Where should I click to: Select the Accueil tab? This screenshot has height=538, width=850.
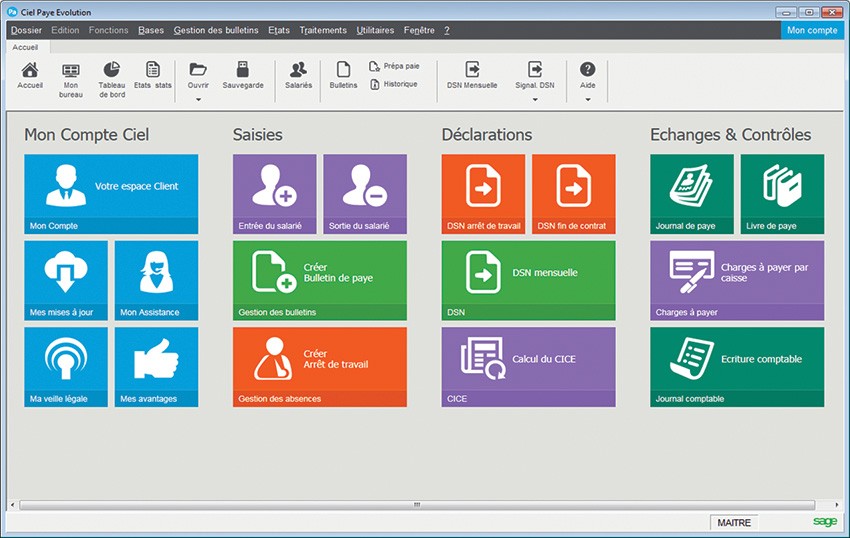click(25, 47)
